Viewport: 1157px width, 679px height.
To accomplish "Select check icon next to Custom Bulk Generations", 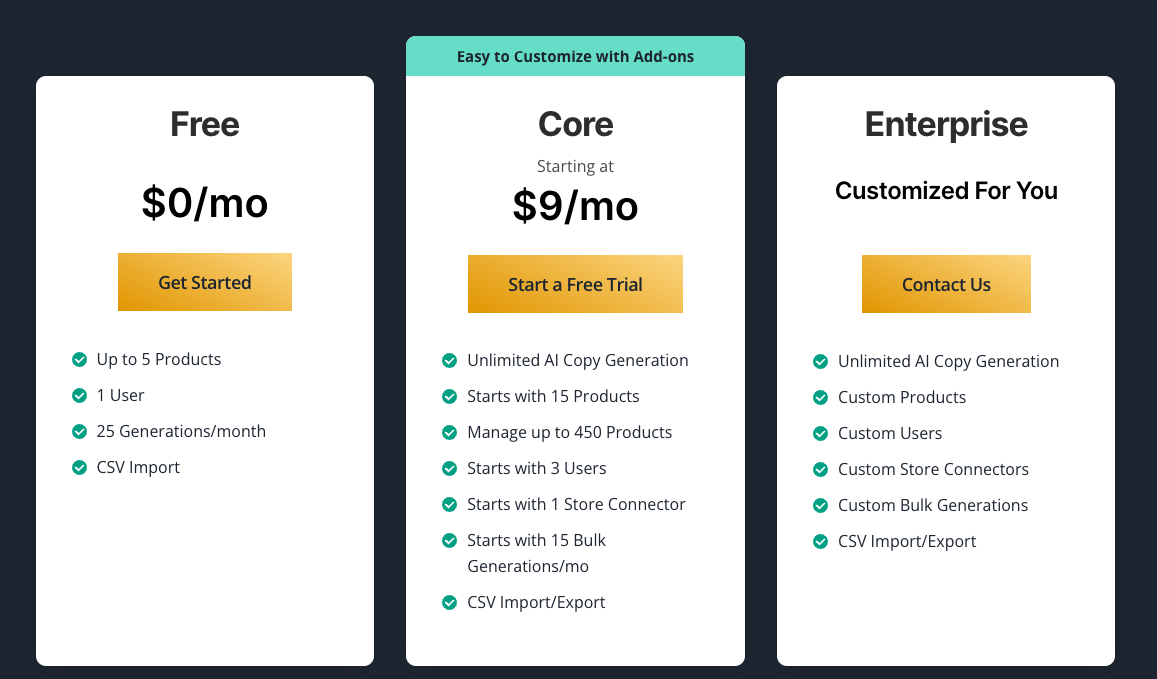I will pos(820,505).
